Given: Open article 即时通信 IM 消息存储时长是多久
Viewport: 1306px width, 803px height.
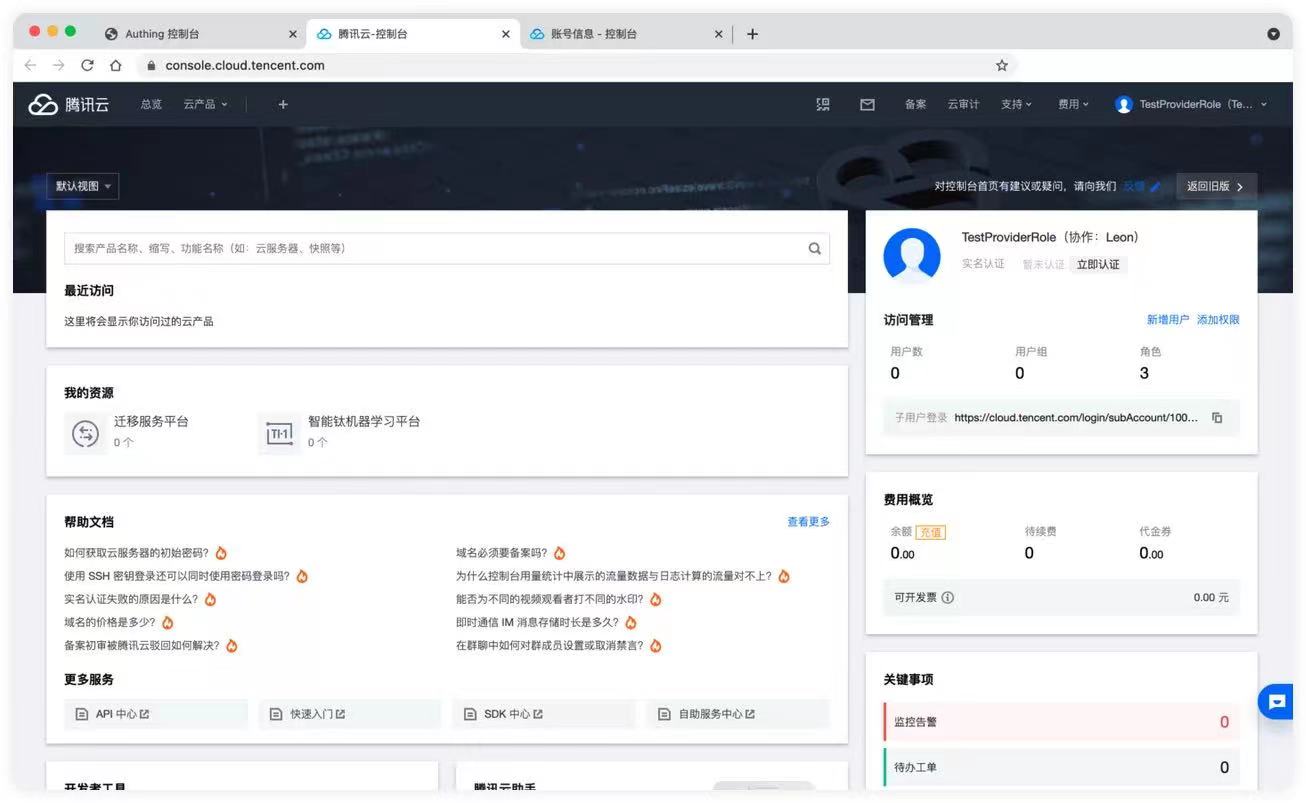Looking at the screenshot, I should (x=538, y=623).
